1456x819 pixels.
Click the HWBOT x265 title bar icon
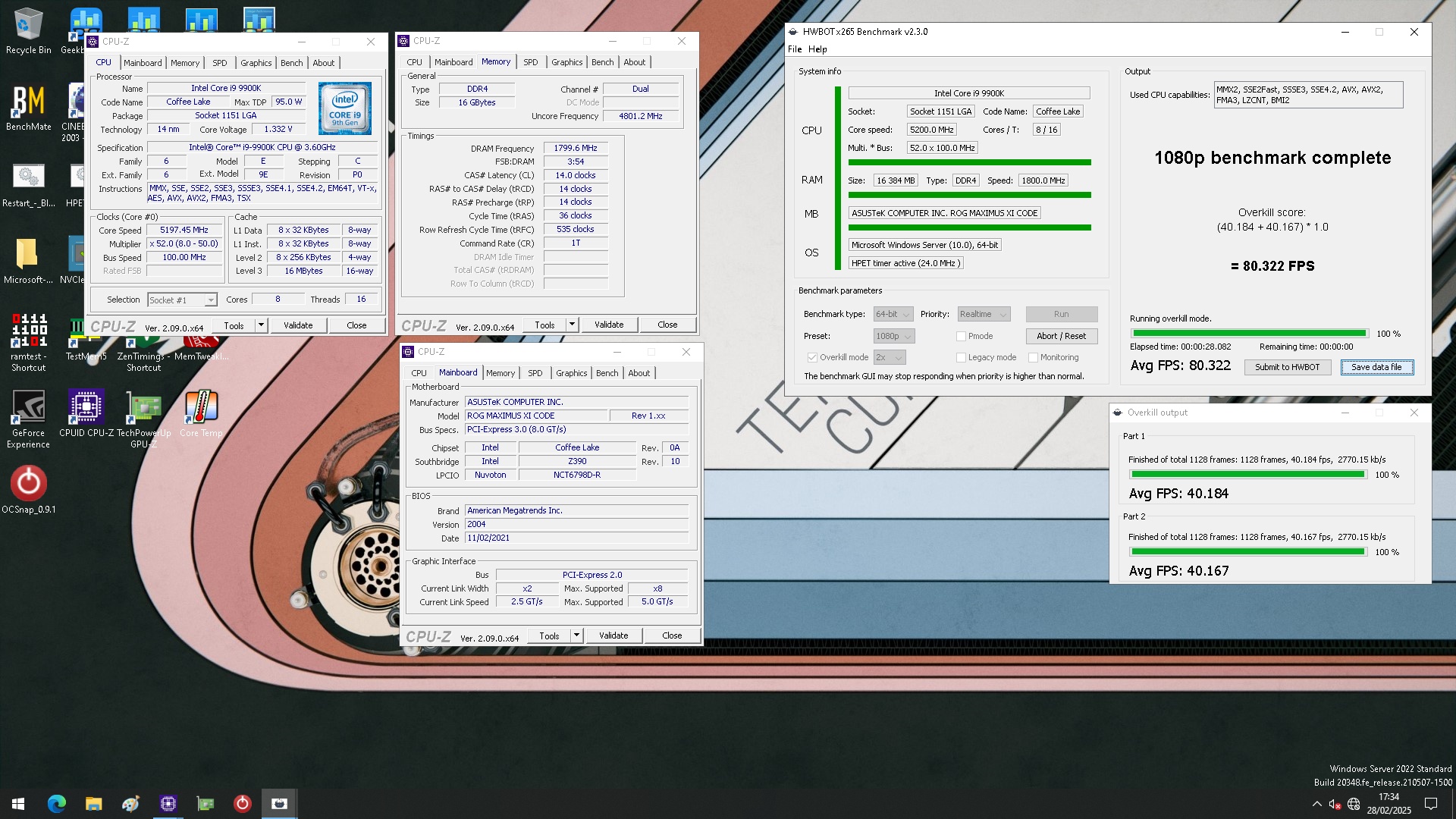[793, 32]
